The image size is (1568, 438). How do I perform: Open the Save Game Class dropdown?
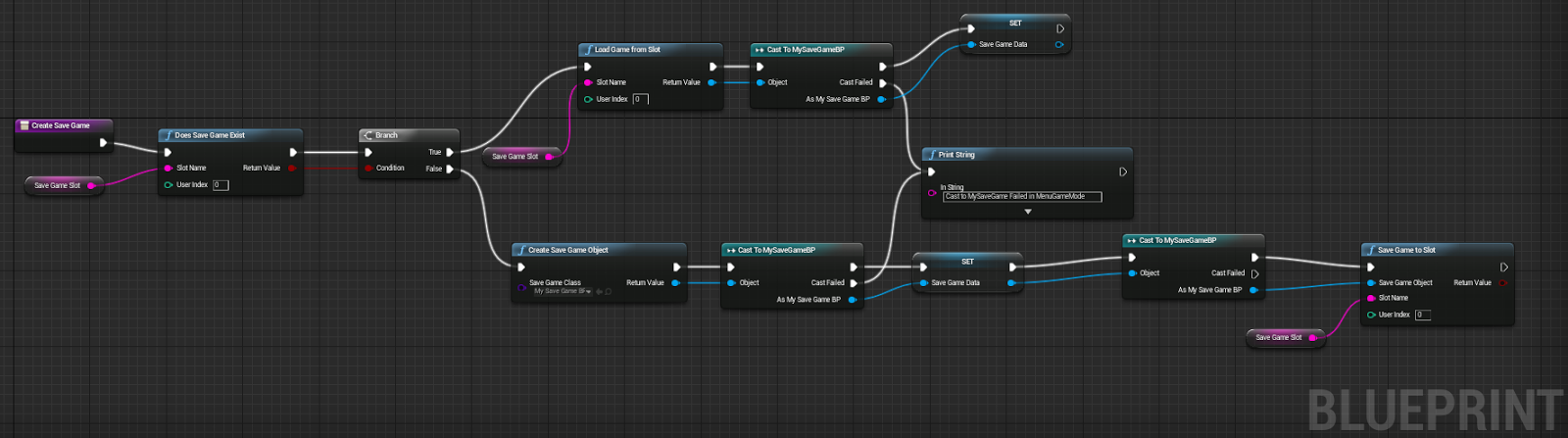pyautogui.click(x=563, y=291)
